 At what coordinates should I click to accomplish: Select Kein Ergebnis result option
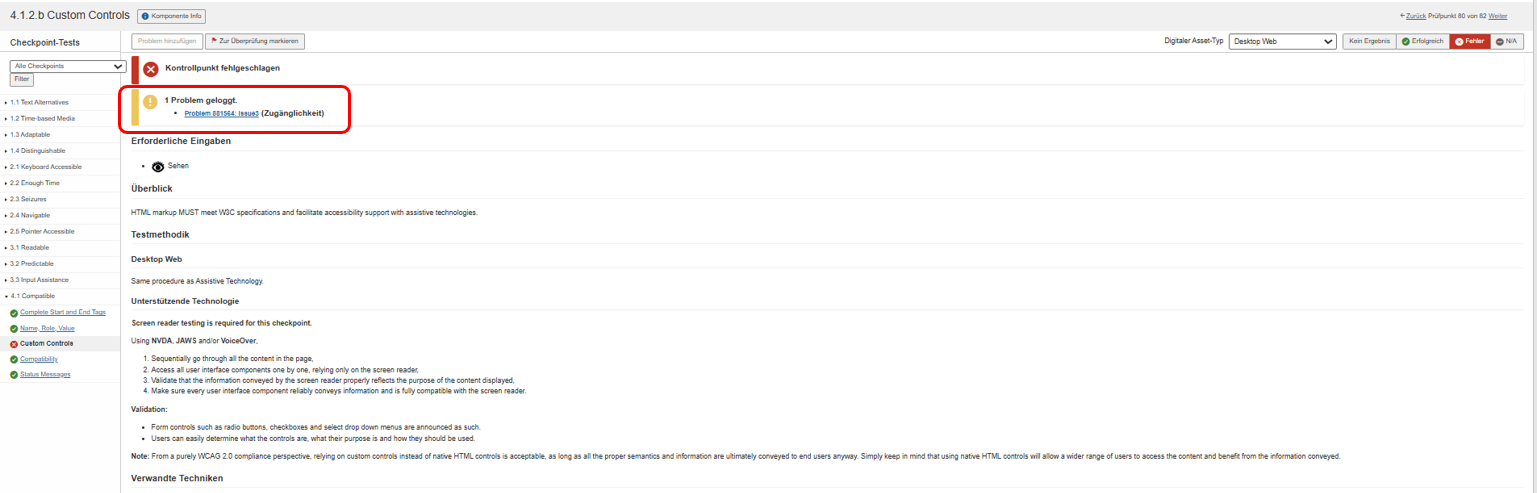coord(1368,41)
